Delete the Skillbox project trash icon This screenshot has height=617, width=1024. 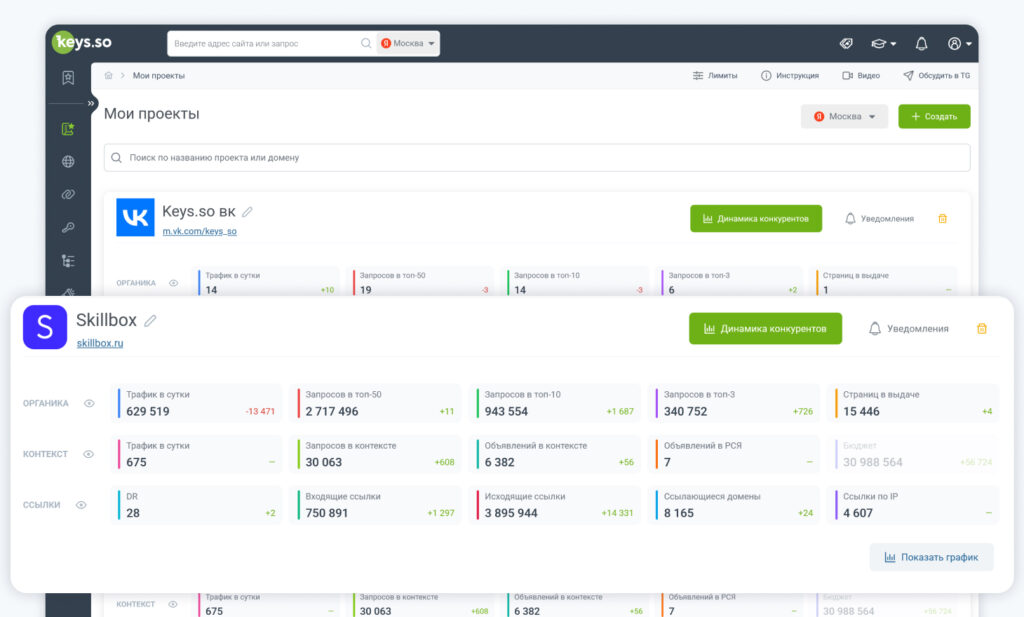click(x=982, y=328)
